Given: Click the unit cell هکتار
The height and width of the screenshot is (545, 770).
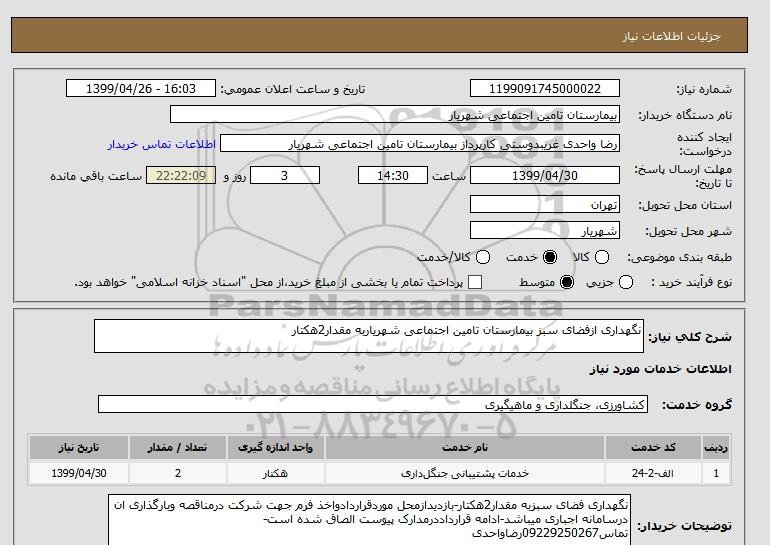Looking at the screenshot, I should [x=275, y=473].
